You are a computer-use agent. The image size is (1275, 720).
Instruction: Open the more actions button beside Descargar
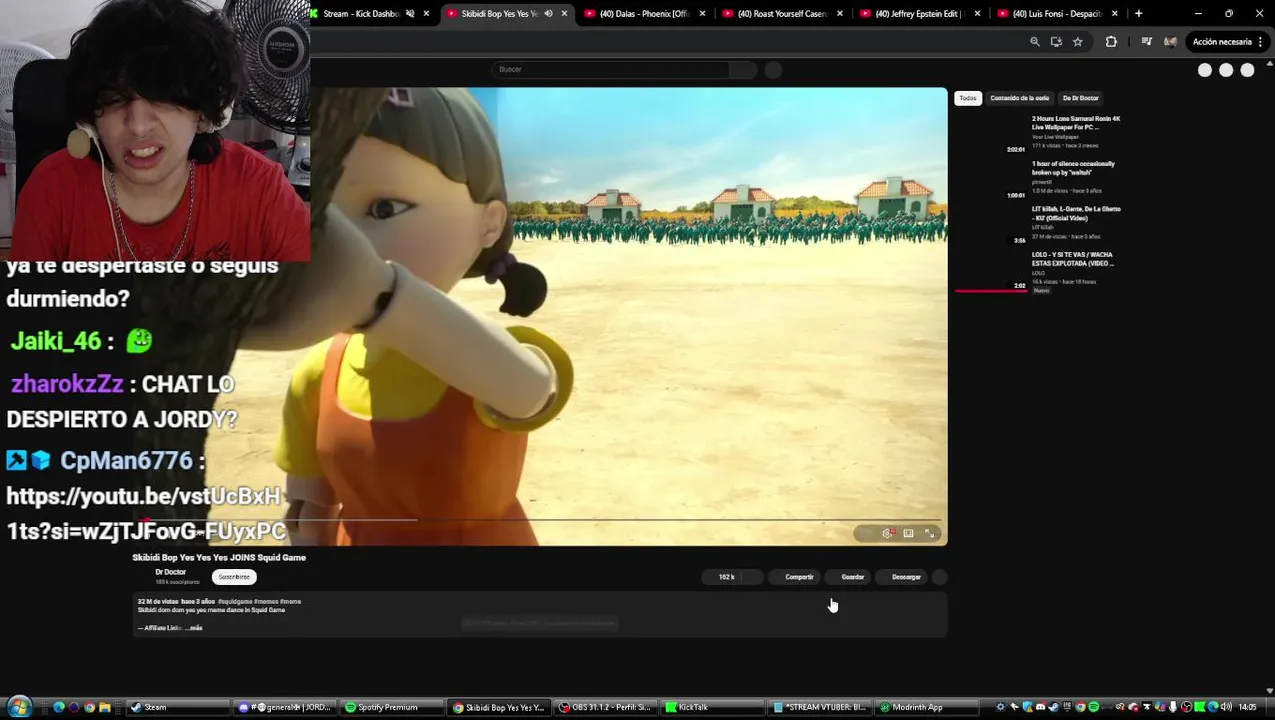(x=939, y=577)
